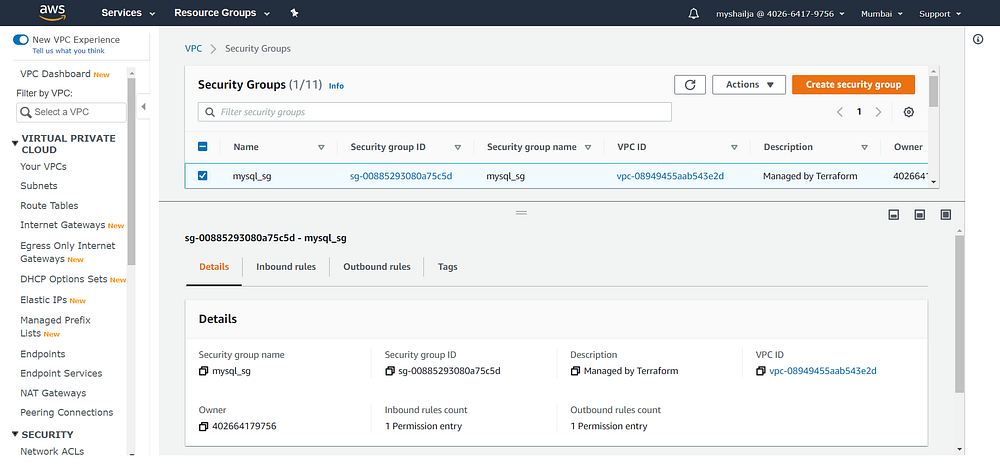Copy the VPC ID in Details
1000x472 pixels.
click(762, 371)
